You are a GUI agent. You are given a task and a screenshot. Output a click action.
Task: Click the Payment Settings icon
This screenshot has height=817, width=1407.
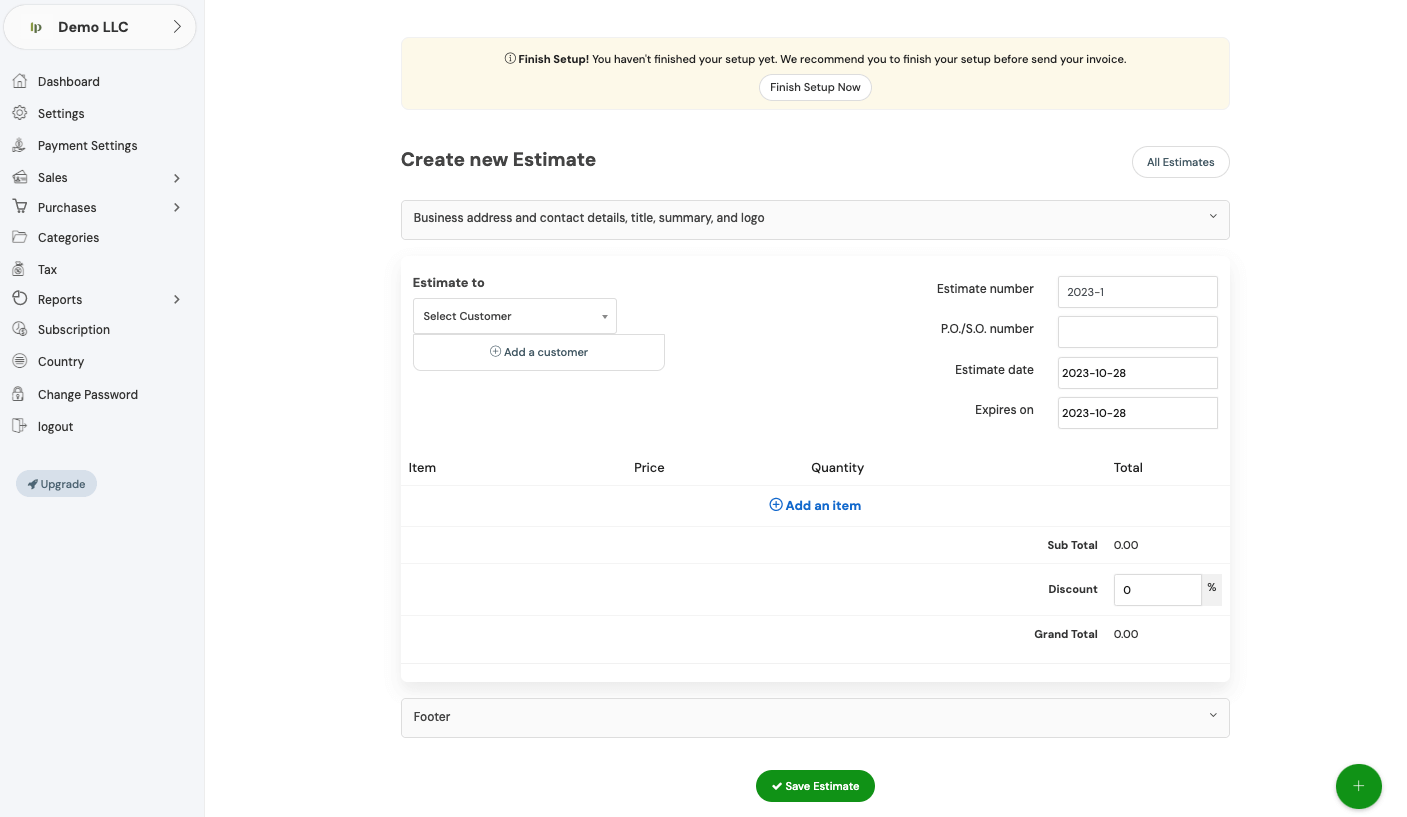(19, 145)
